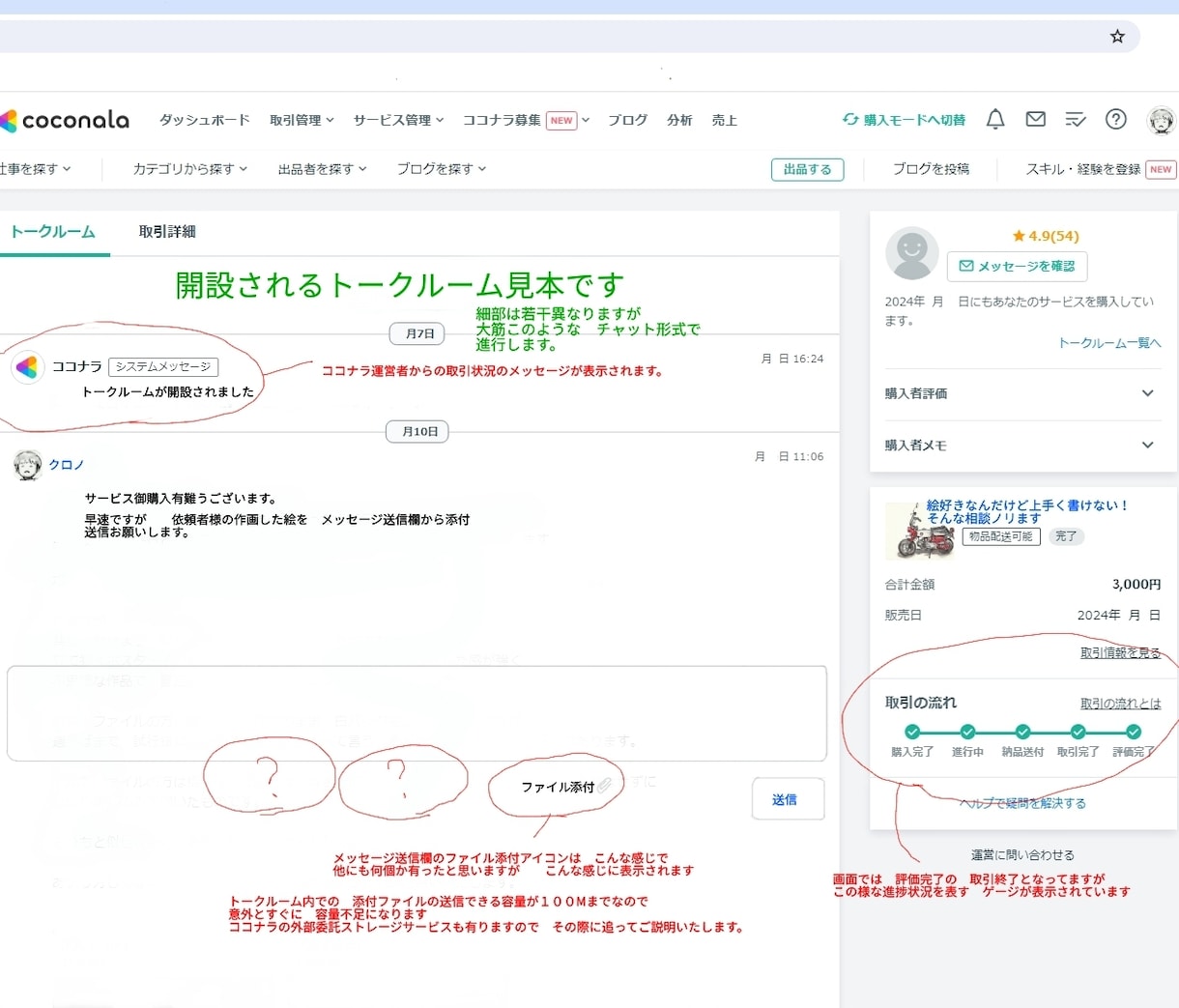Click the bookmark star icon

(x=1117, y=37)
